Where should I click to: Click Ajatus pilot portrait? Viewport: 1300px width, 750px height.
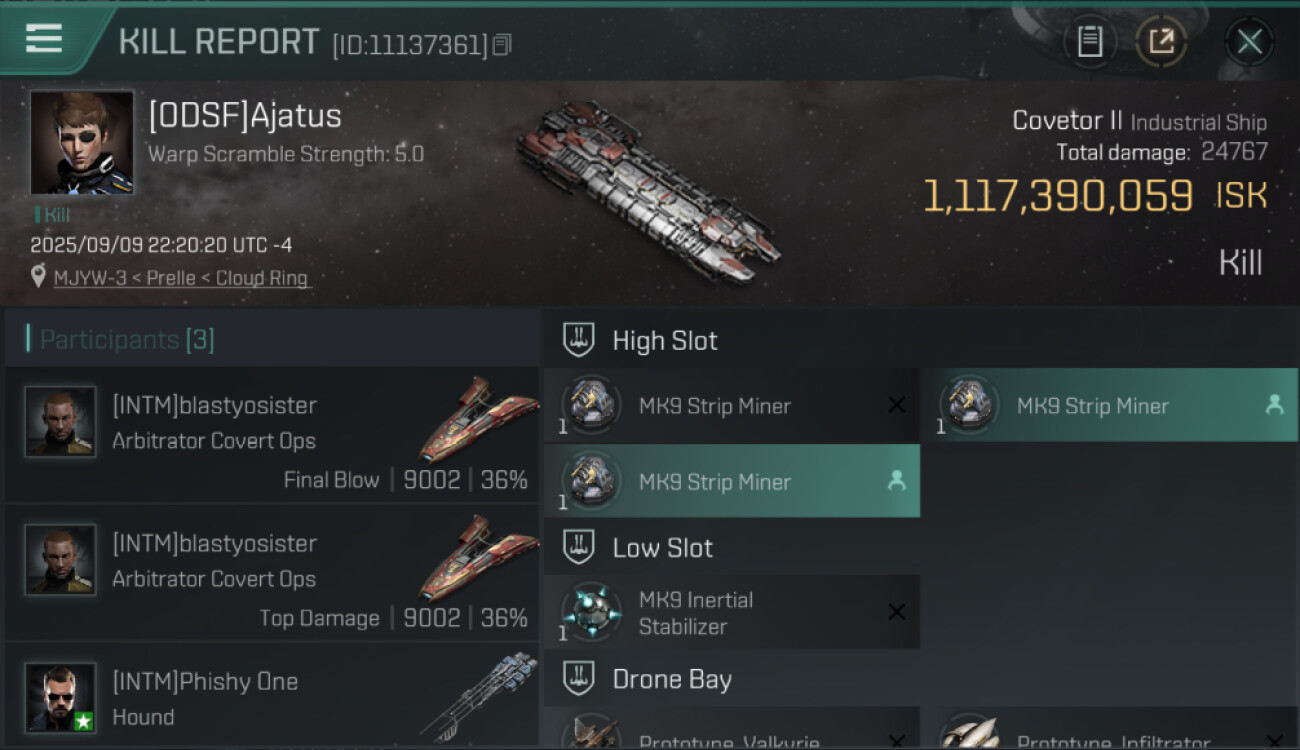81,142
